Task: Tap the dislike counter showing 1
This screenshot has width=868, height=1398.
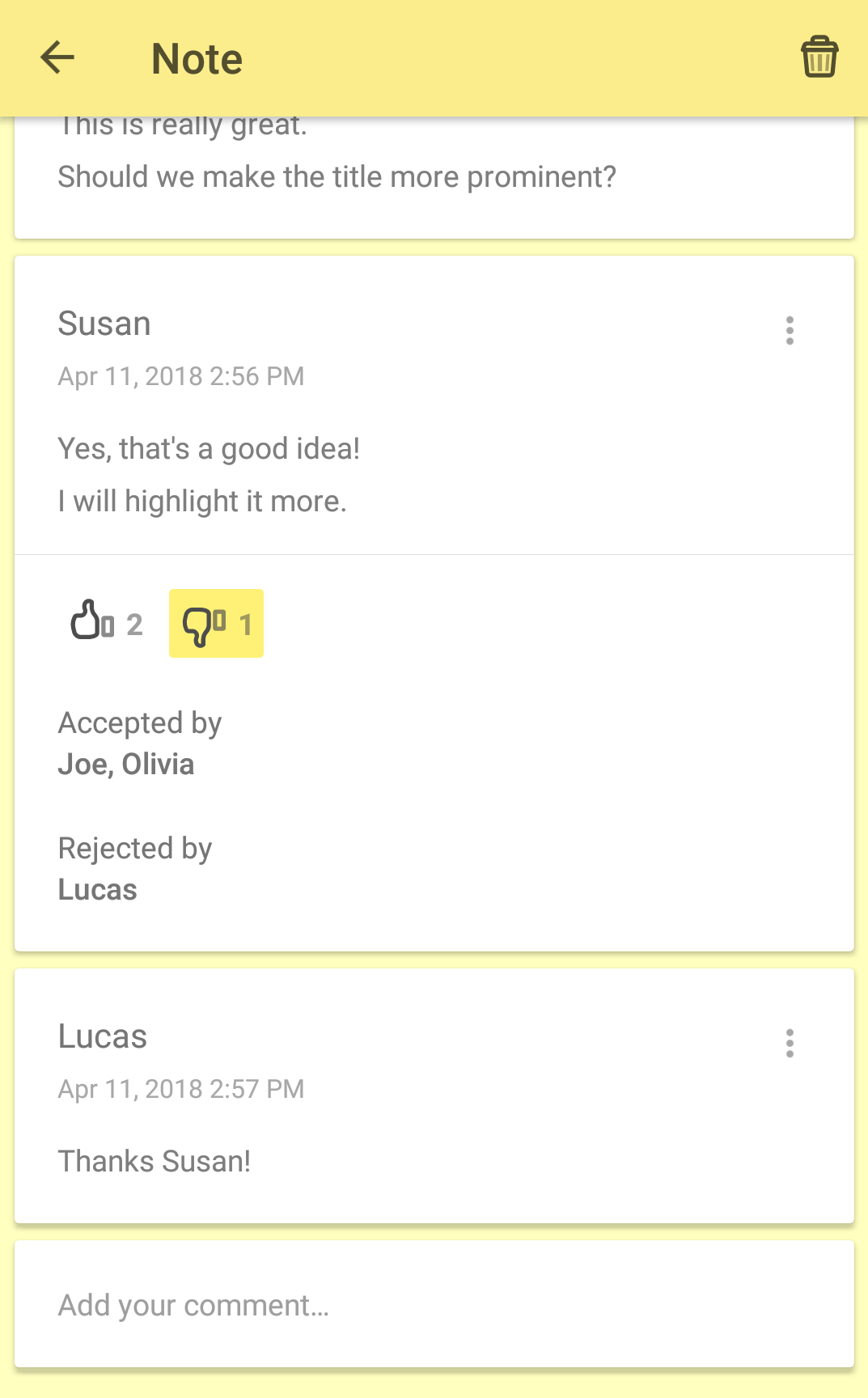Action: coord(245,625)
